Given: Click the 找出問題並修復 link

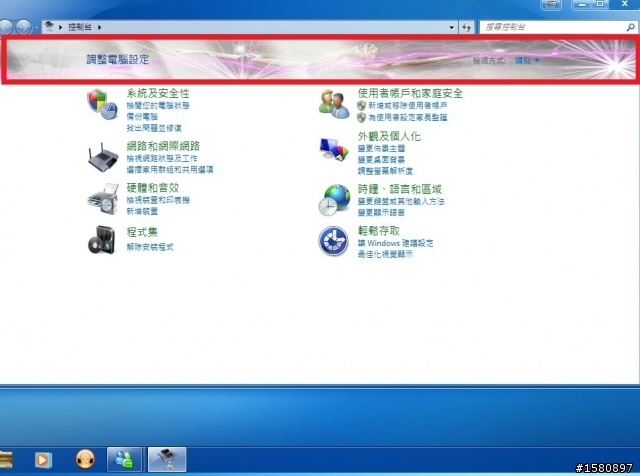Looking at the screenshot, I should [x=154, y=128].
